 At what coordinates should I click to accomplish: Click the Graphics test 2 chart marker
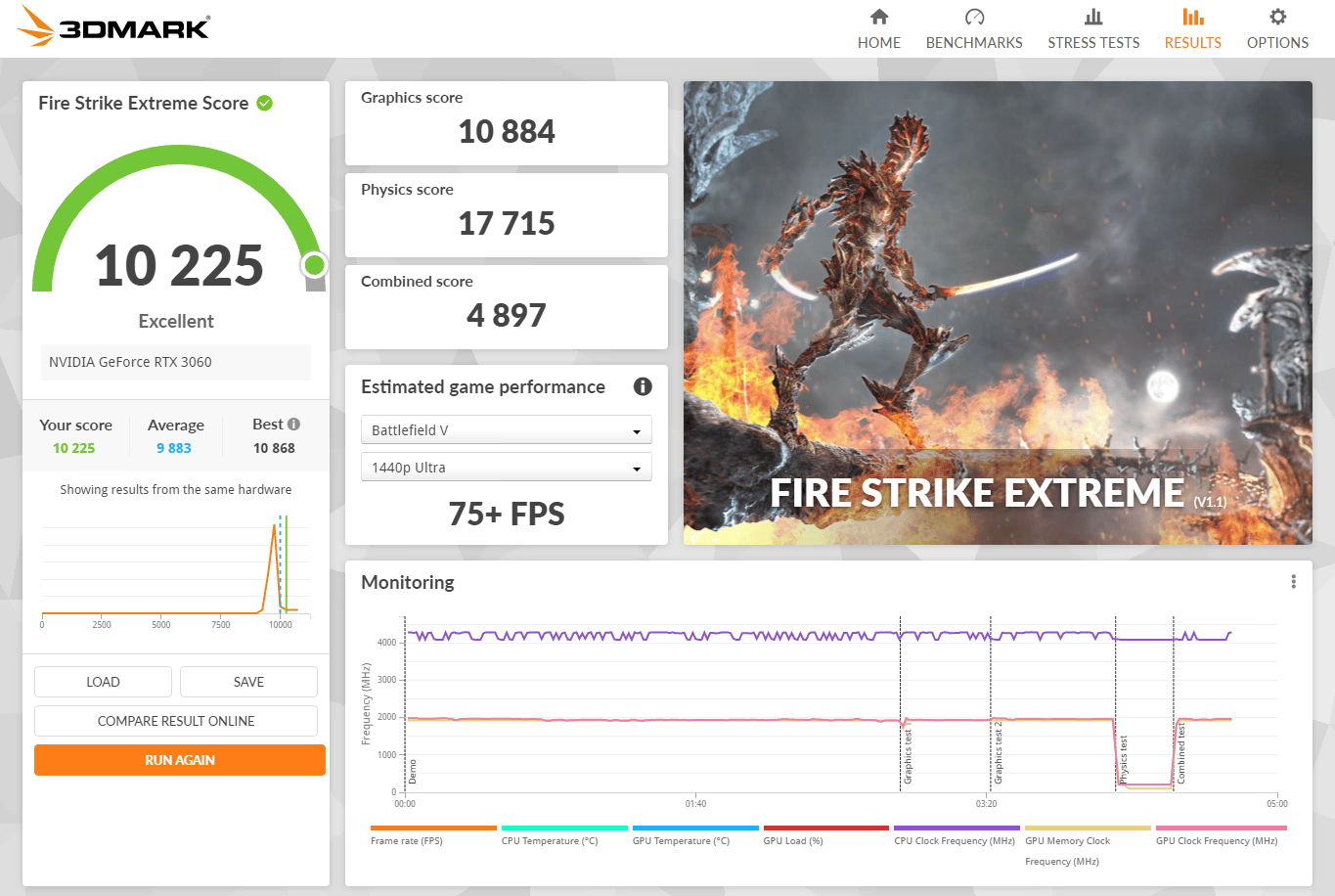999,753
